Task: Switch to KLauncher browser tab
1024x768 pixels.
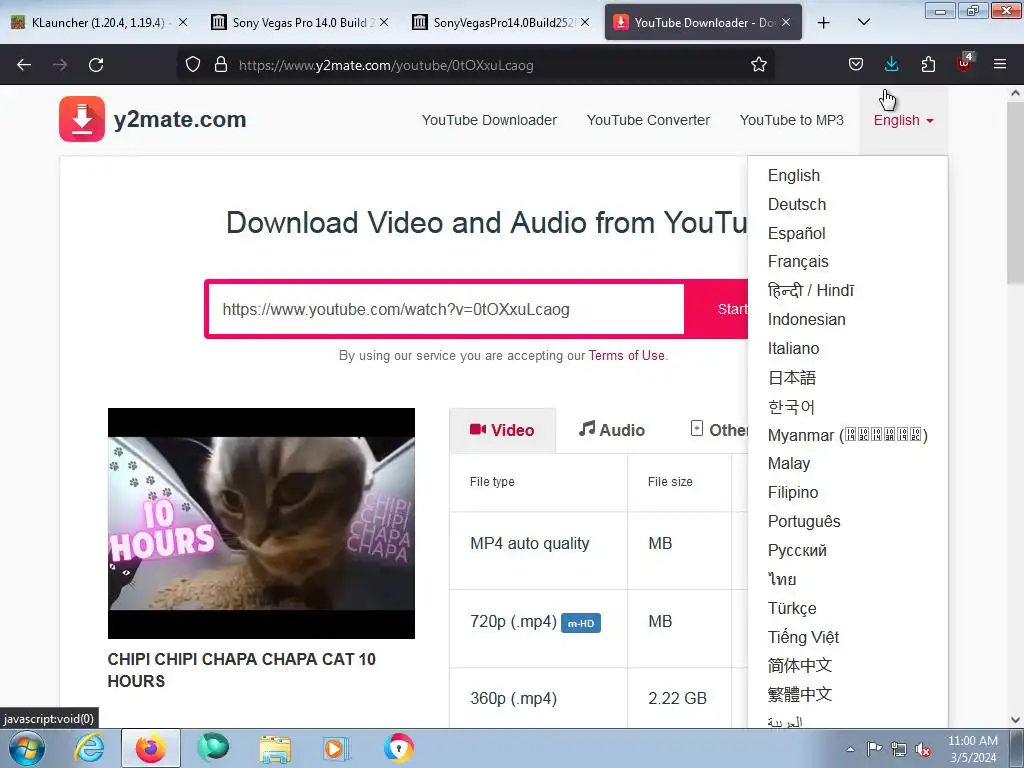Action: pyautogui.click(x=97, y=23)
